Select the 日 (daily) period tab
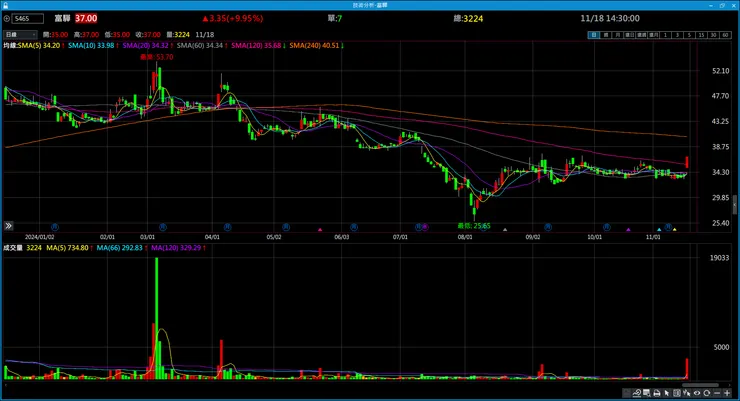 tap(594, 35)
